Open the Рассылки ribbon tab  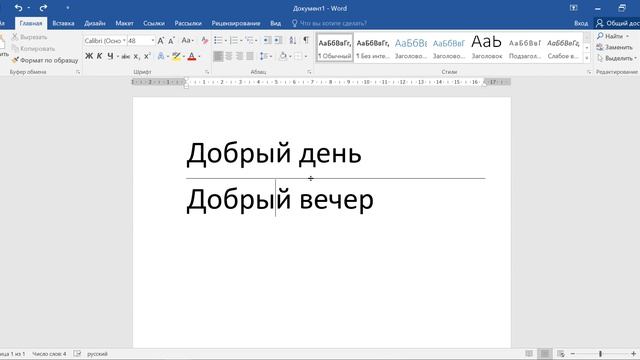(188, 23)
